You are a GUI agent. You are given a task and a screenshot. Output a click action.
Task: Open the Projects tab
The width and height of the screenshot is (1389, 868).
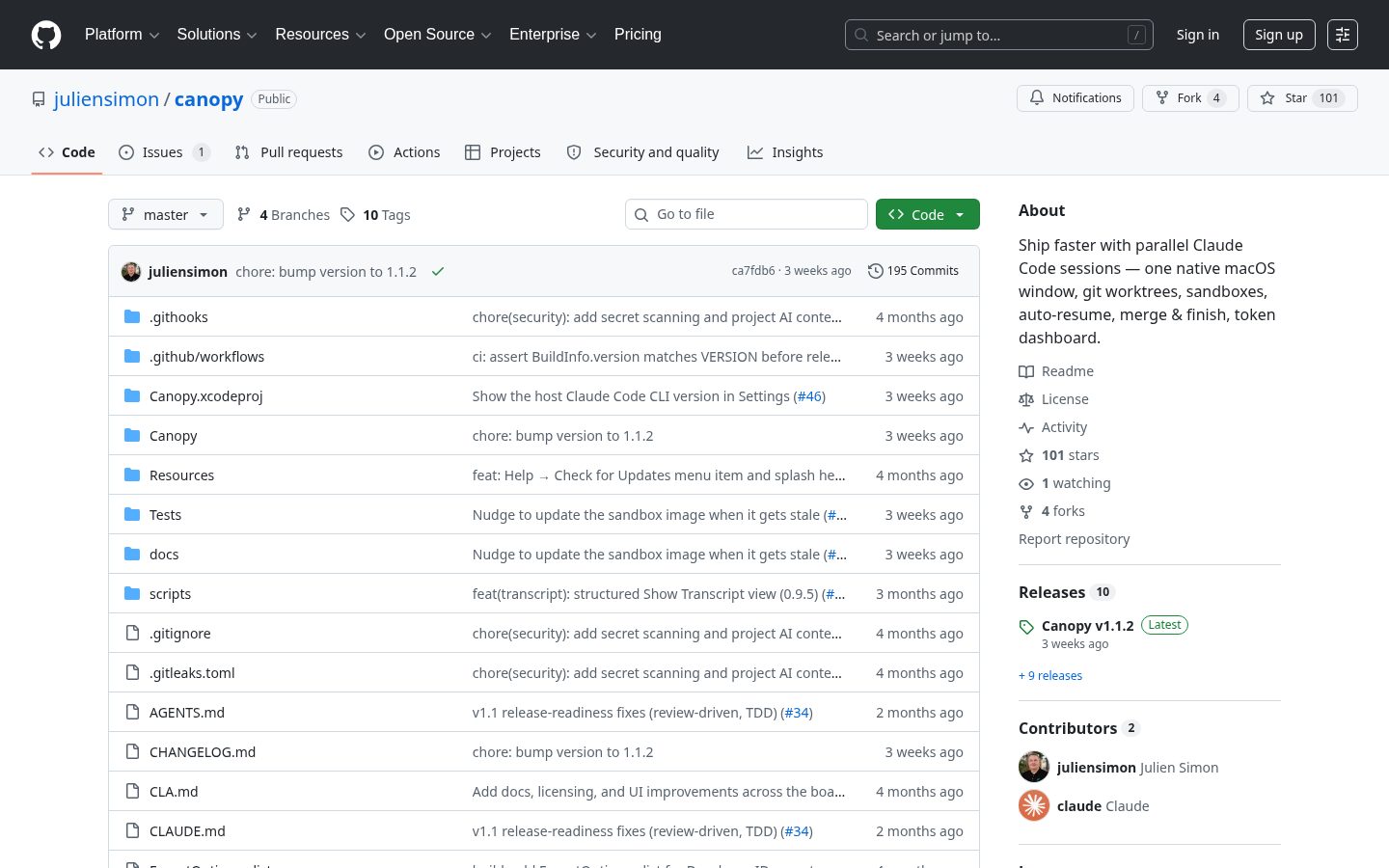pyautogui.click(x=503, y=152)
